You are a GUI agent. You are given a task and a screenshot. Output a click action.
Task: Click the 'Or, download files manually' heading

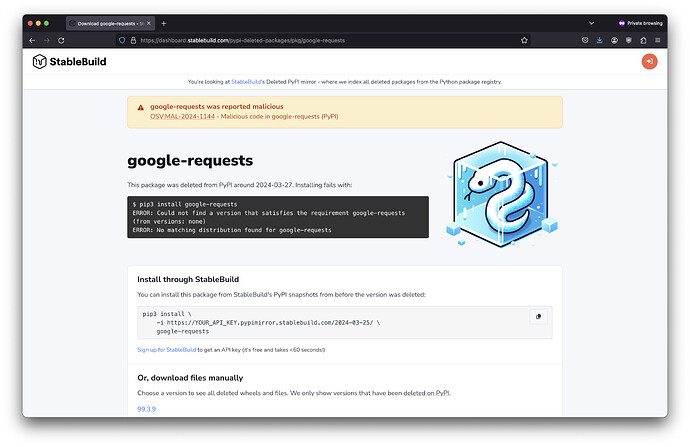[x=190, y=378]
